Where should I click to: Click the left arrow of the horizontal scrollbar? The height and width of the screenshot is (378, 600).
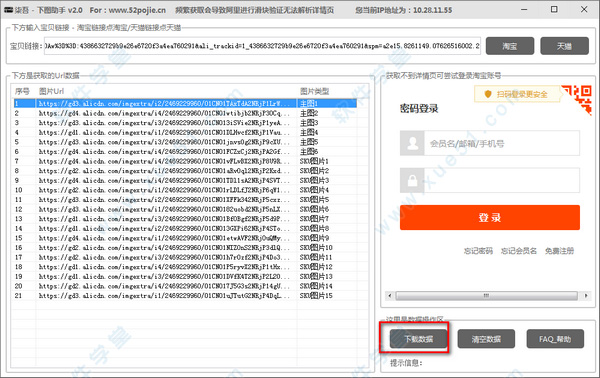coord(390,296)
